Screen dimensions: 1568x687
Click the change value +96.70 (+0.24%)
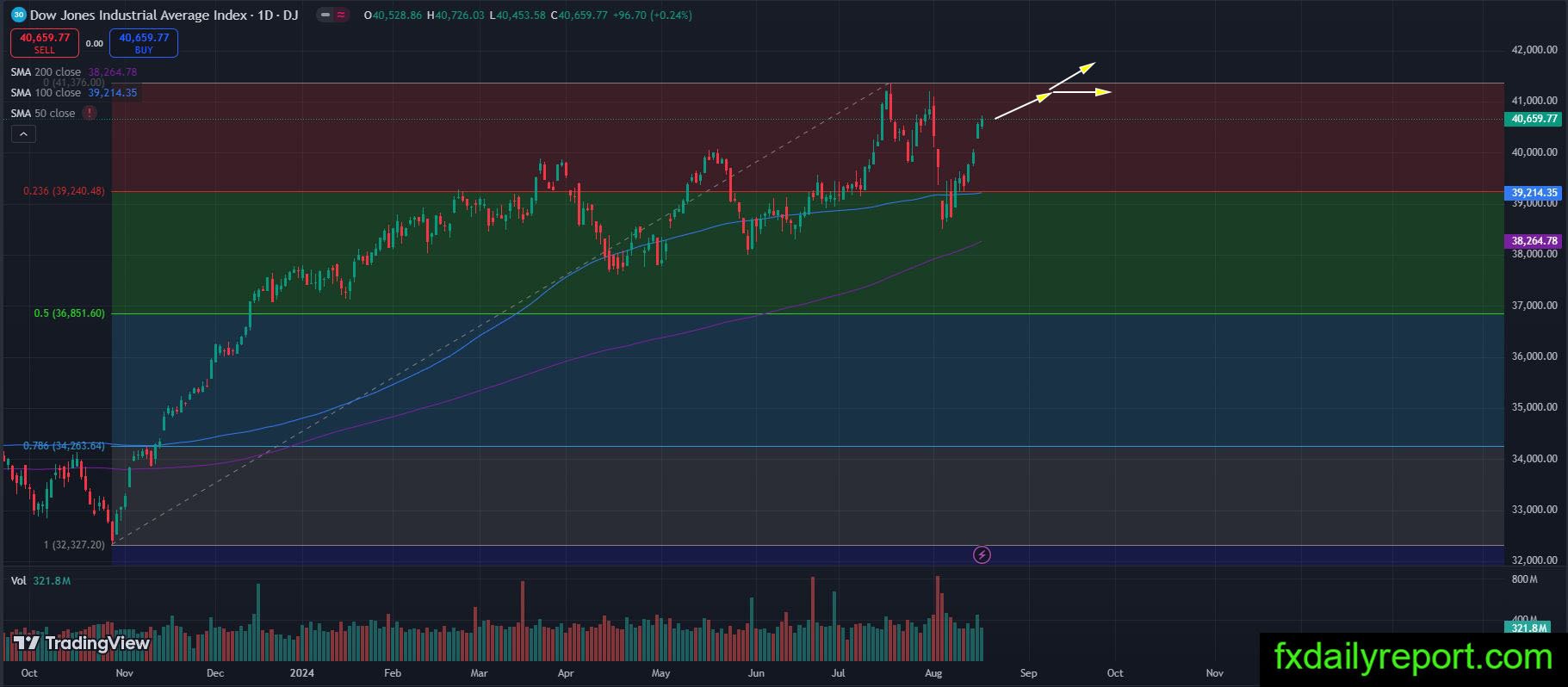click(x=652, y=15)
